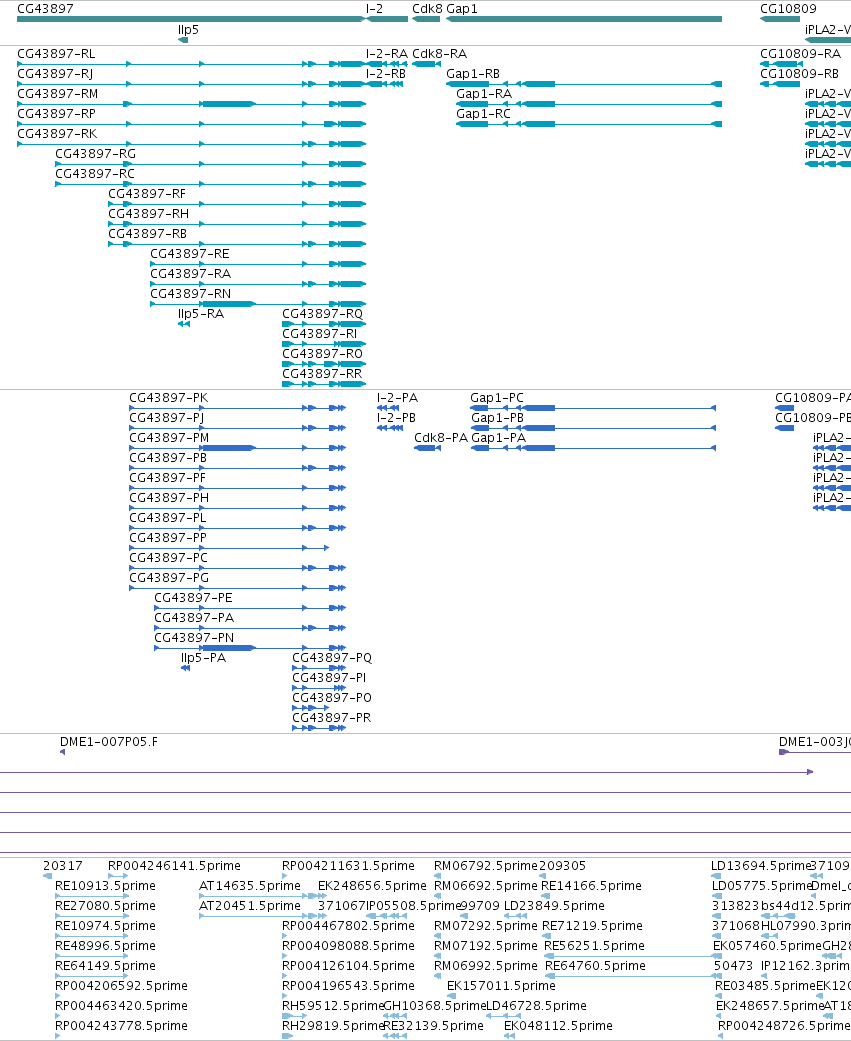The height and width of the screenshot is (1041, 851).
Task: Click transcript CG43897-RH label
Action: pyautogui.click(x=149, y=213)
